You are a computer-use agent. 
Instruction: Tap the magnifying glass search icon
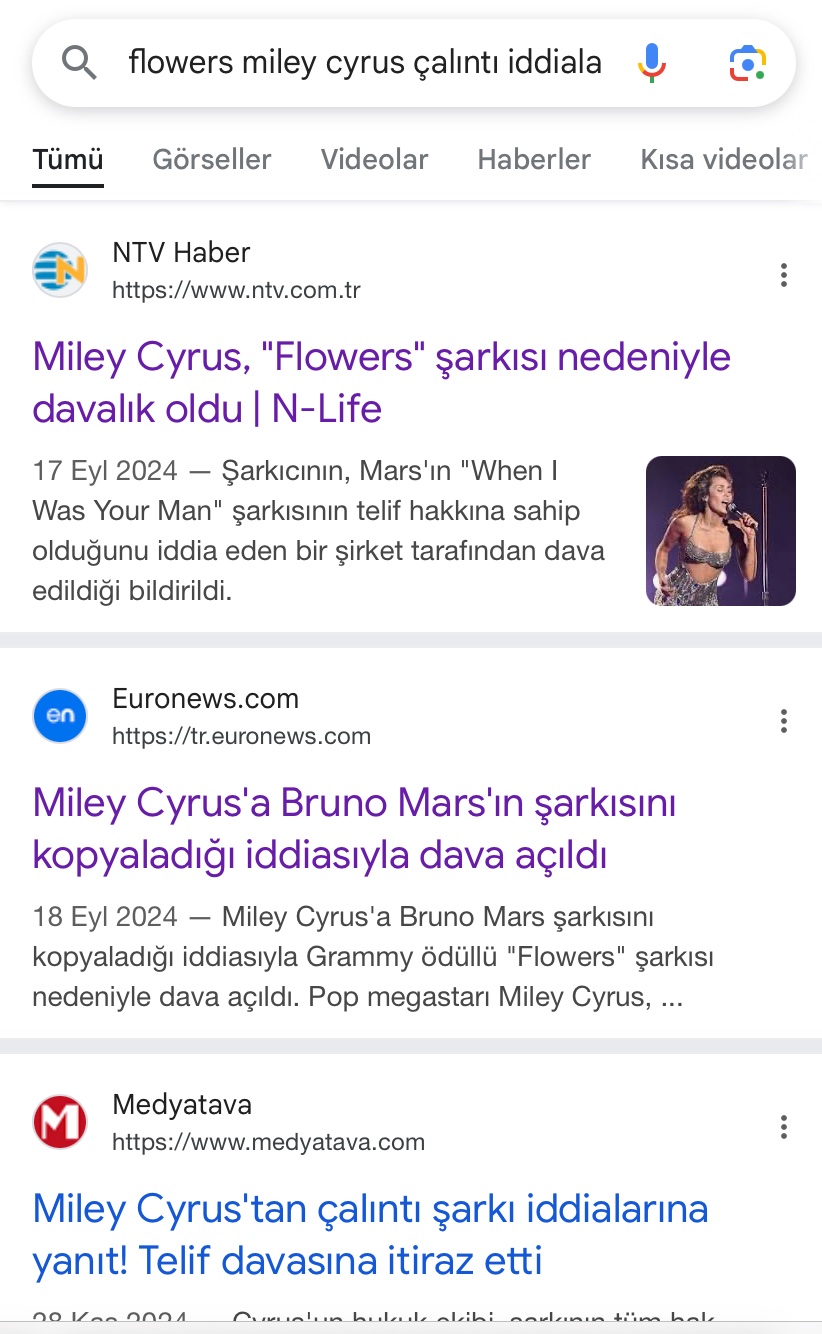click(x=79, y=64)
